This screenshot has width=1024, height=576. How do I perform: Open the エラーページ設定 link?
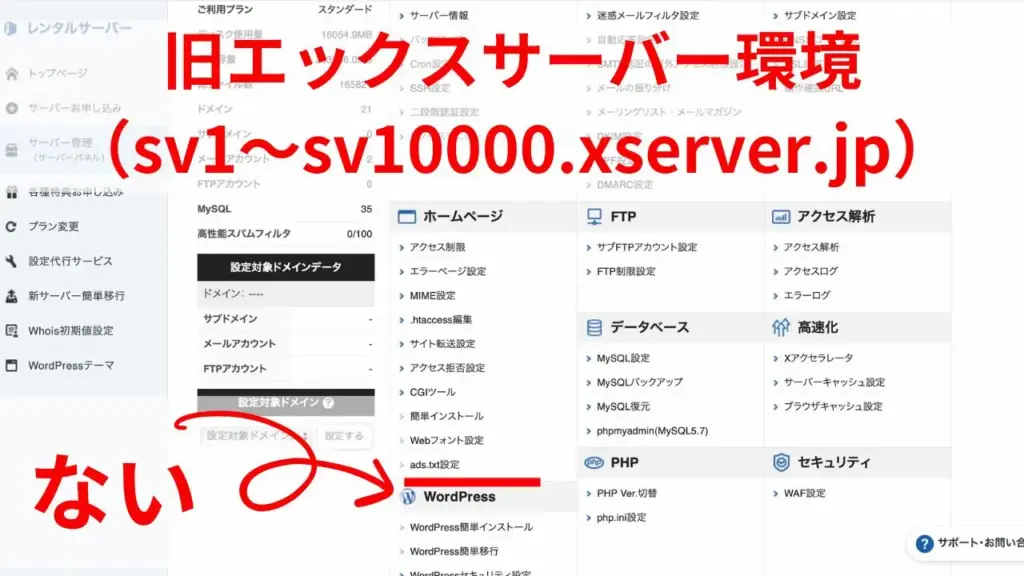(x=448, y=272)
